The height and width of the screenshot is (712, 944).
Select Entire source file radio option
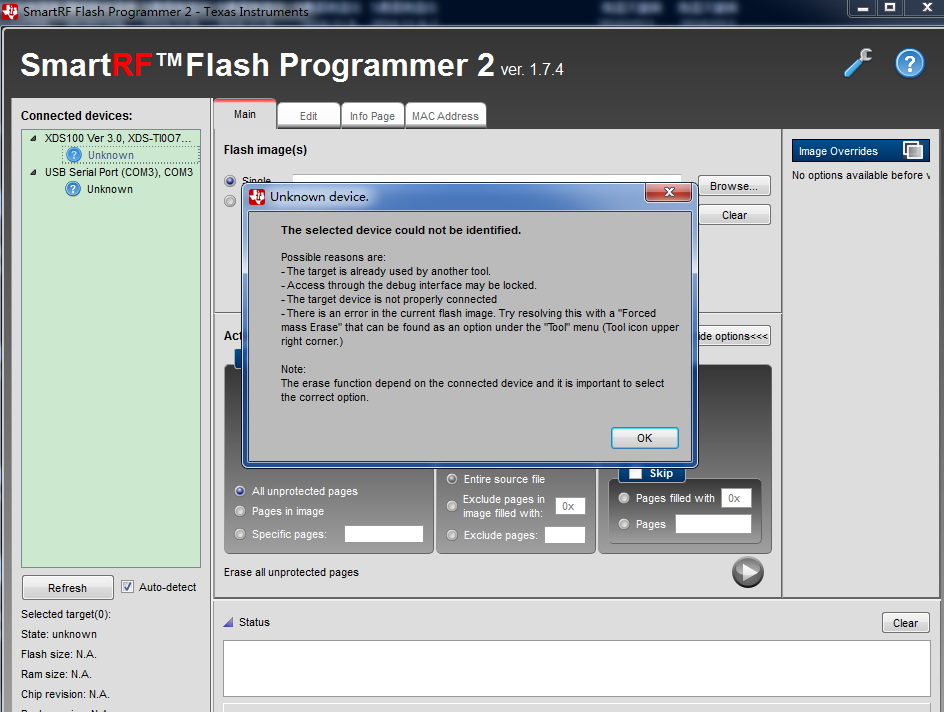[452, 479]
